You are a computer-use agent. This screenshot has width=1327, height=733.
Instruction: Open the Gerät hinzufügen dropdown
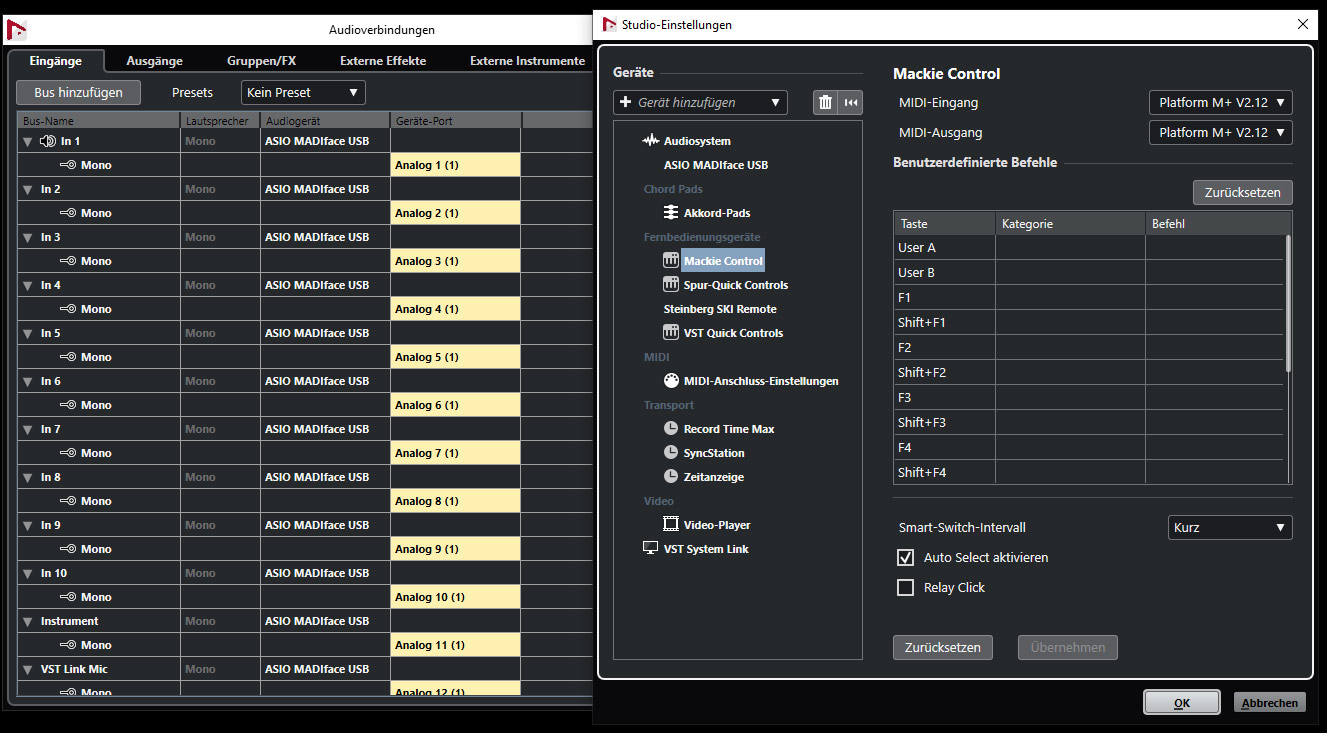tap(700, 102)
